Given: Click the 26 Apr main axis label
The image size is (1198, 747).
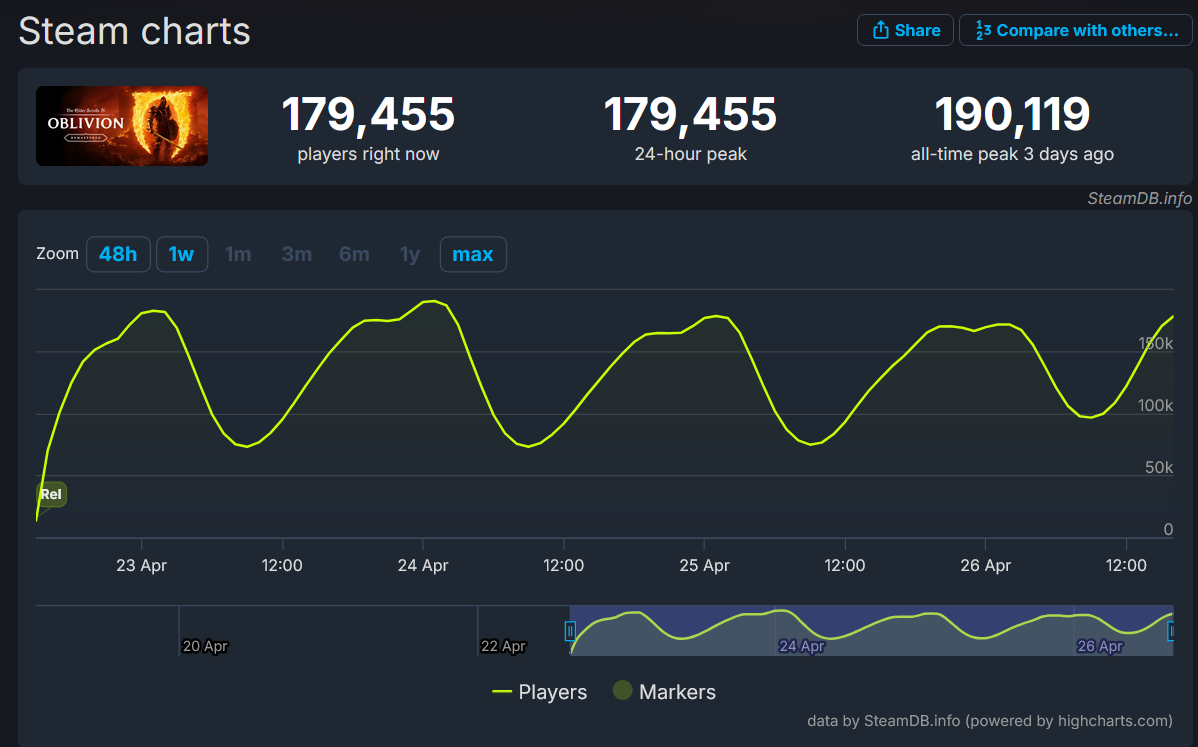Looking at the screenshot, I should [986, 565].
